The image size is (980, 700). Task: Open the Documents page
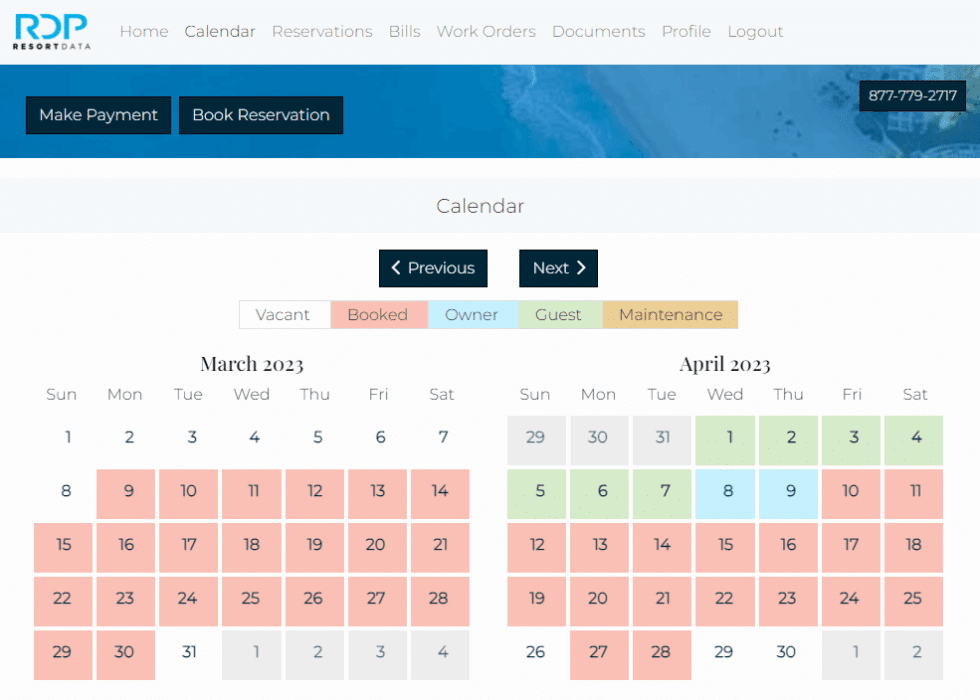pyautogui.click(x=598, y=31)
